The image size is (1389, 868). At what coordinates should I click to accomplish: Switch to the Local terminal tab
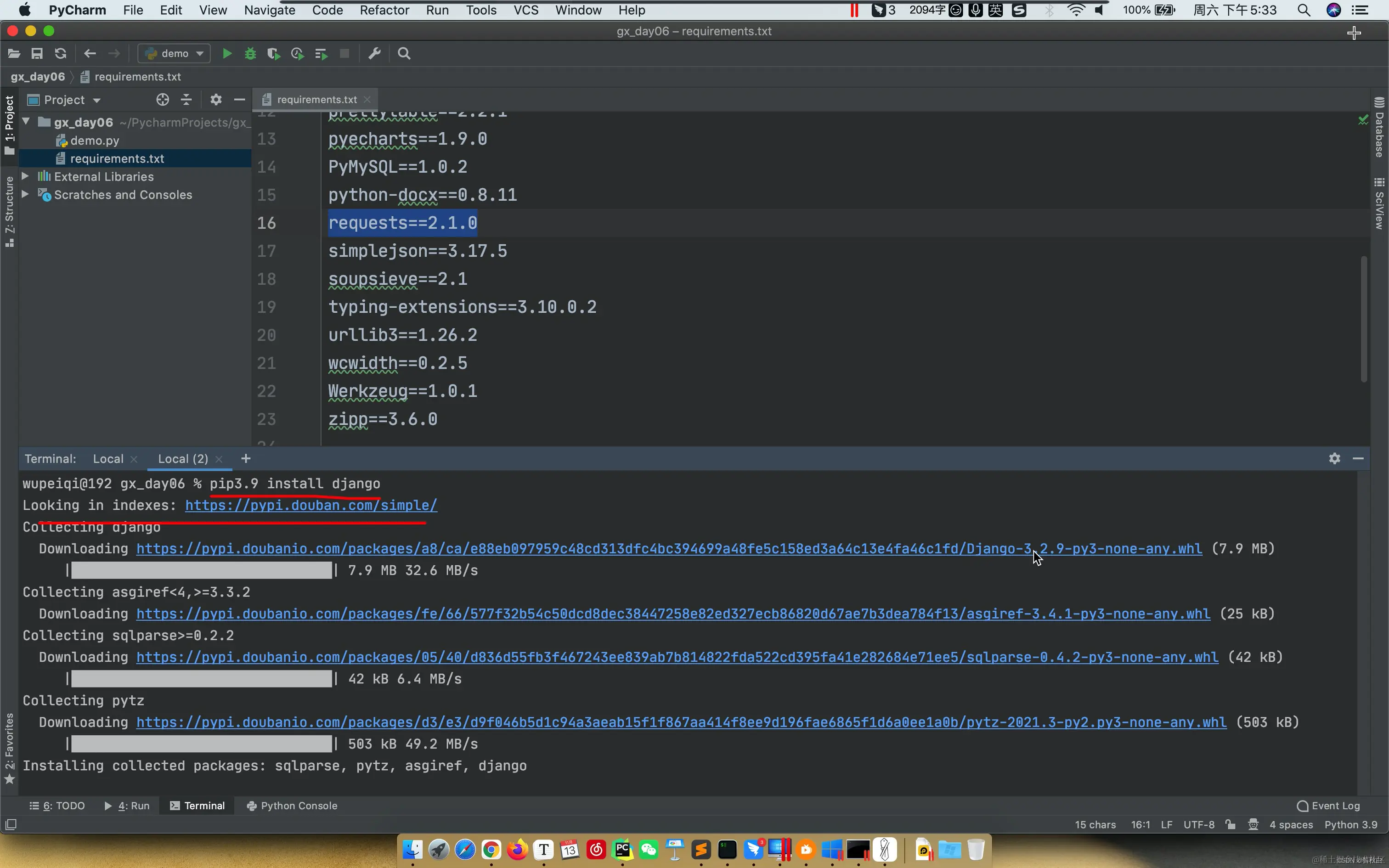(x=108, y=458)
